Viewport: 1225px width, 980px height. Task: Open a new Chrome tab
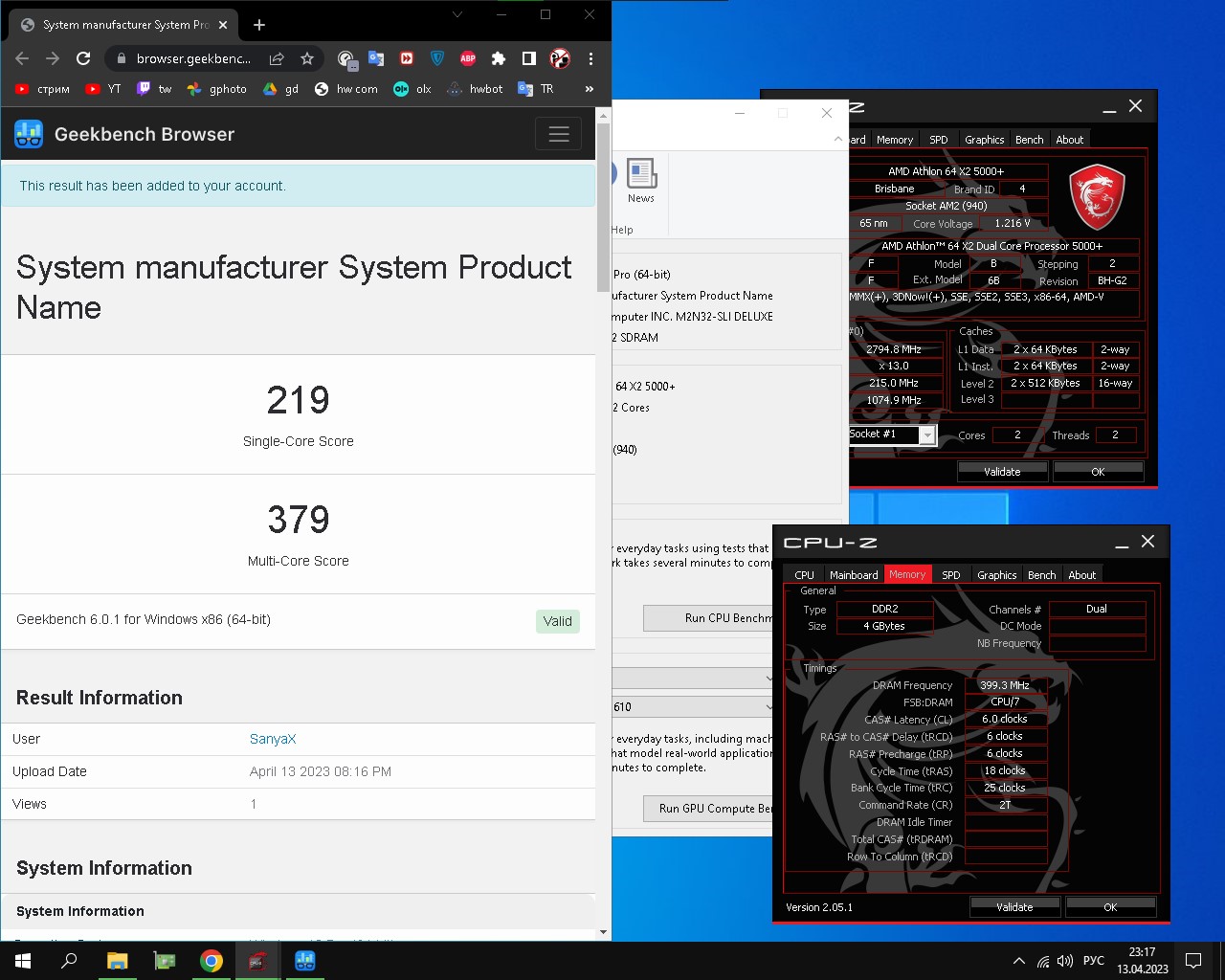coord(259,25)
